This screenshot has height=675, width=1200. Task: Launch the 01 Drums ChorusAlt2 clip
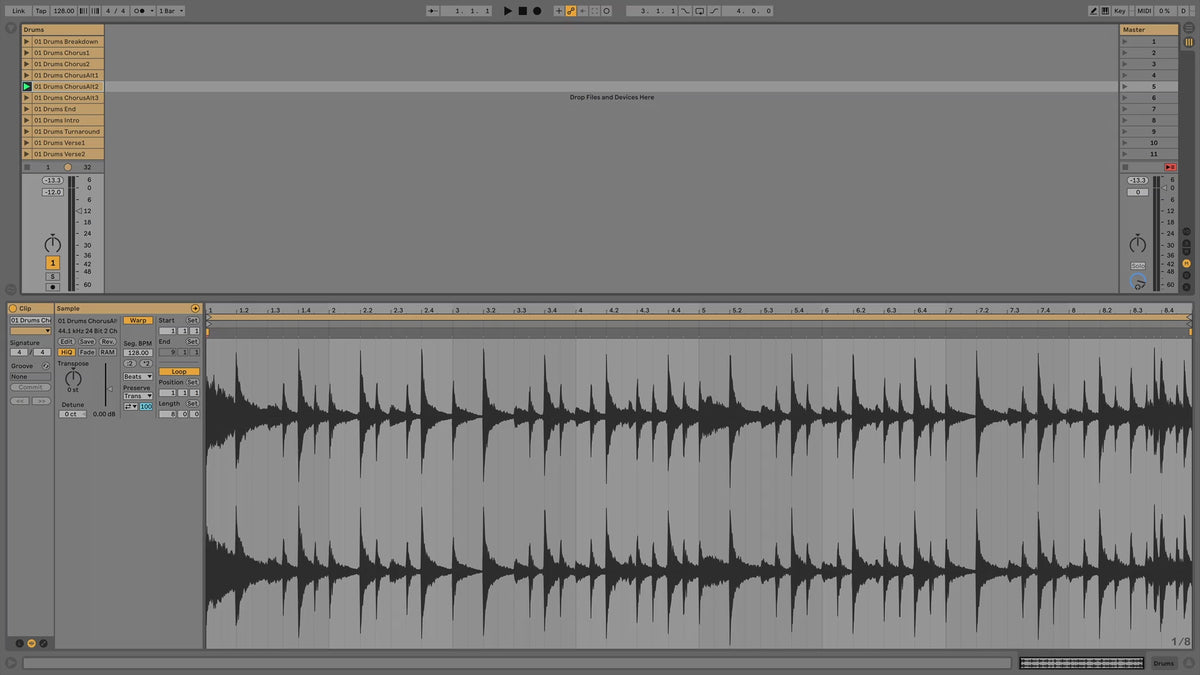27,87
